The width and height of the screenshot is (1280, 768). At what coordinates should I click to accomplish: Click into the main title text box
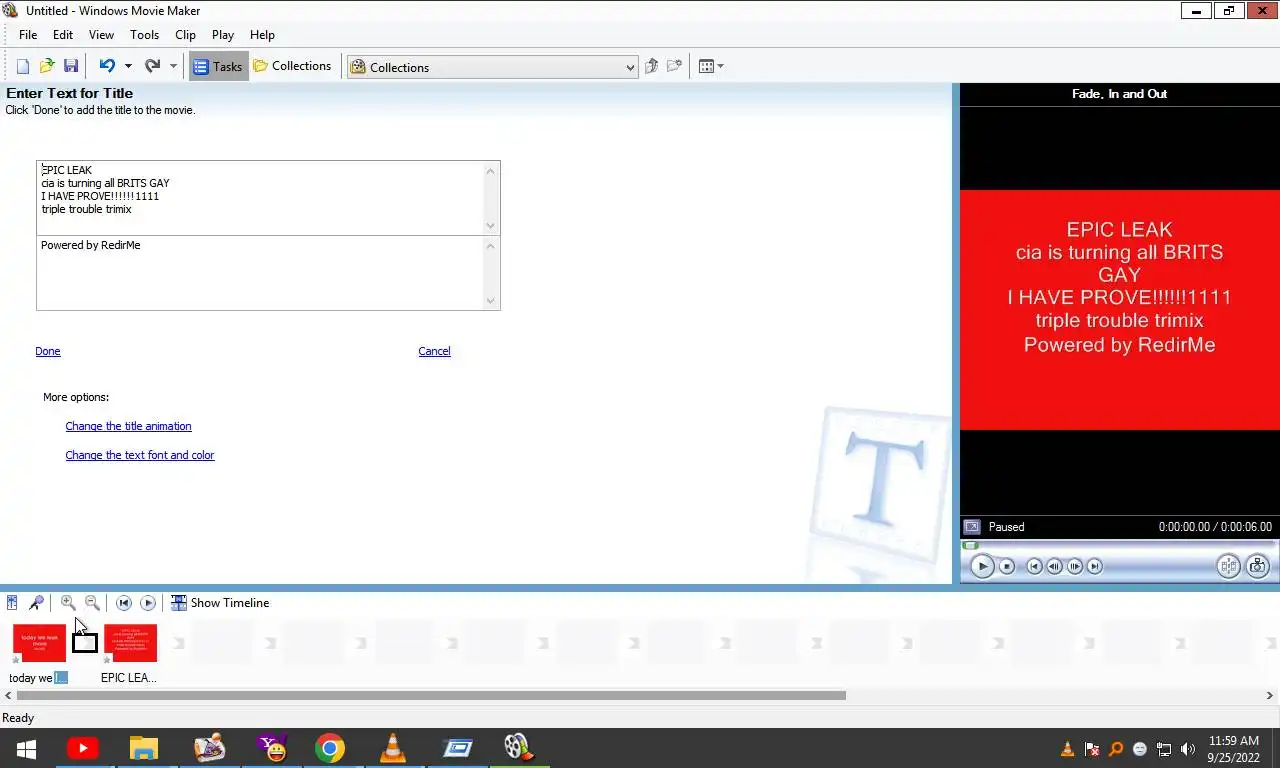tap(260, 198)
